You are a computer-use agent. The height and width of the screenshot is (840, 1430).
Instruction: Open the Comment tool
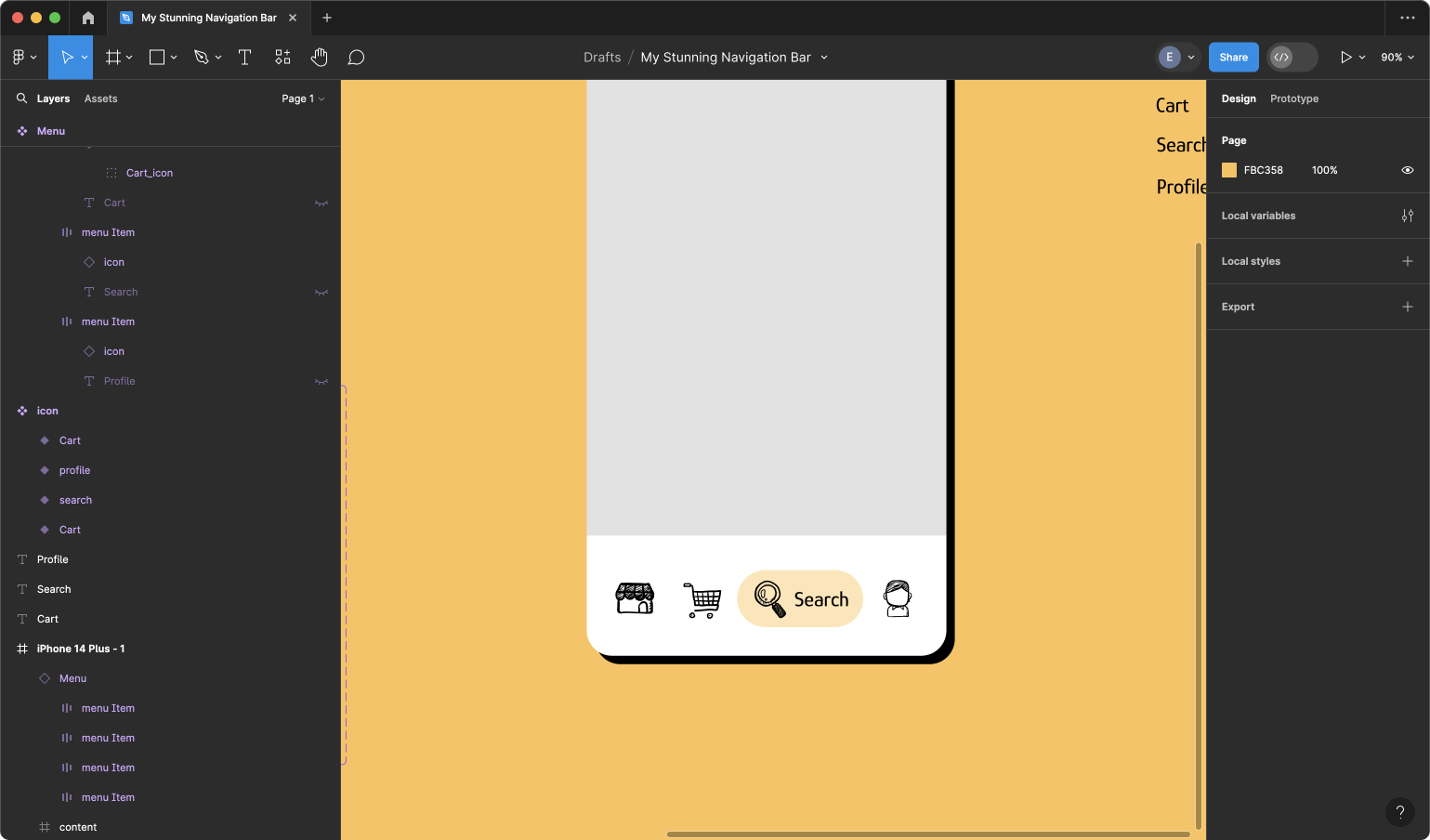[x=356, y=58]
